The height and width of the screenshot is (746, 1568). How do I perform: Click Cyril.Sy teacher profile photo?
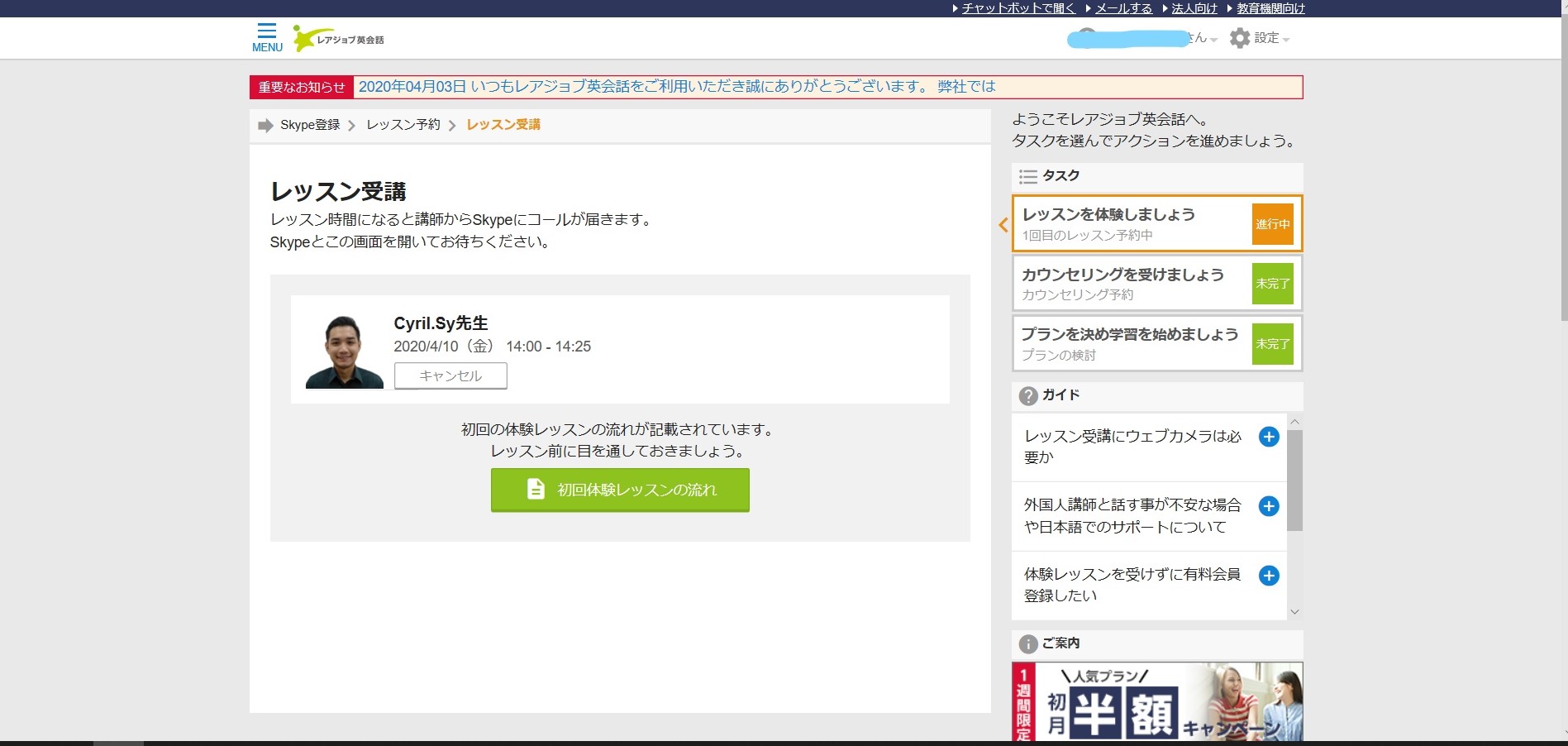pos(345,351)
